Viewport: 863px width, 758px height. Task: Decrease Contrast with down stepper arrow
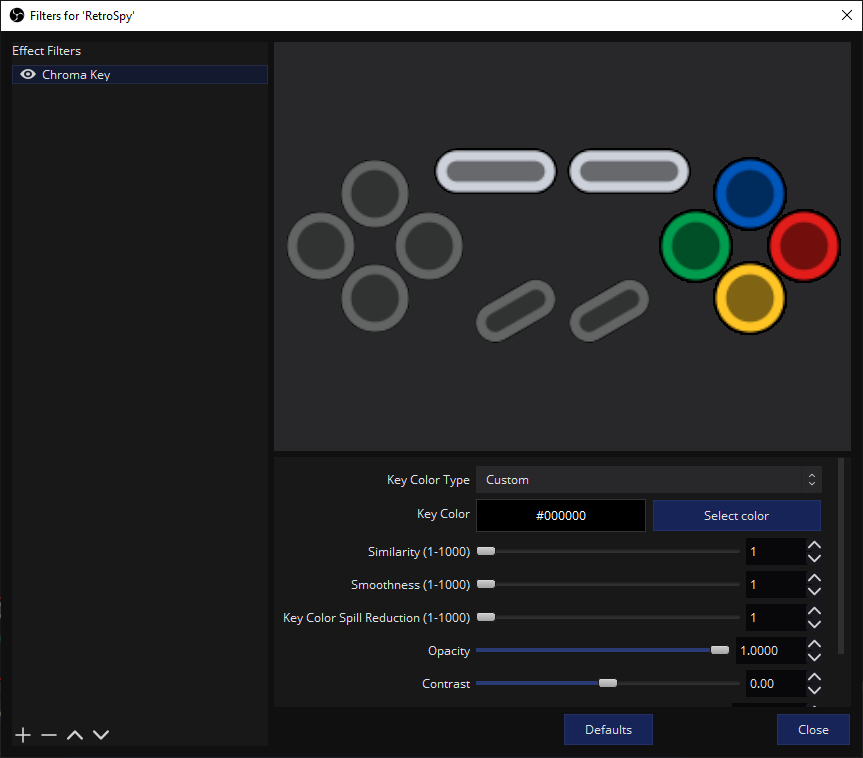pyautogui.click(x=814, y=690)
